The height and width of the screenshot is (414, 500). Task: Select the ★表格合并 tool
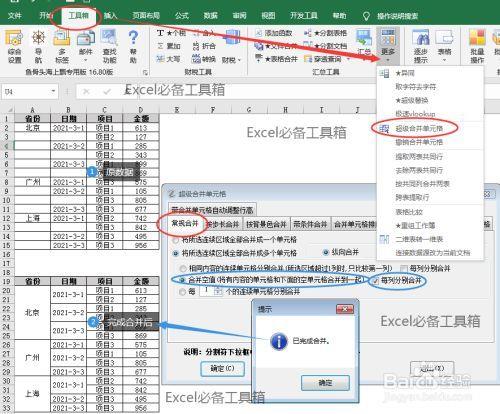276,59
